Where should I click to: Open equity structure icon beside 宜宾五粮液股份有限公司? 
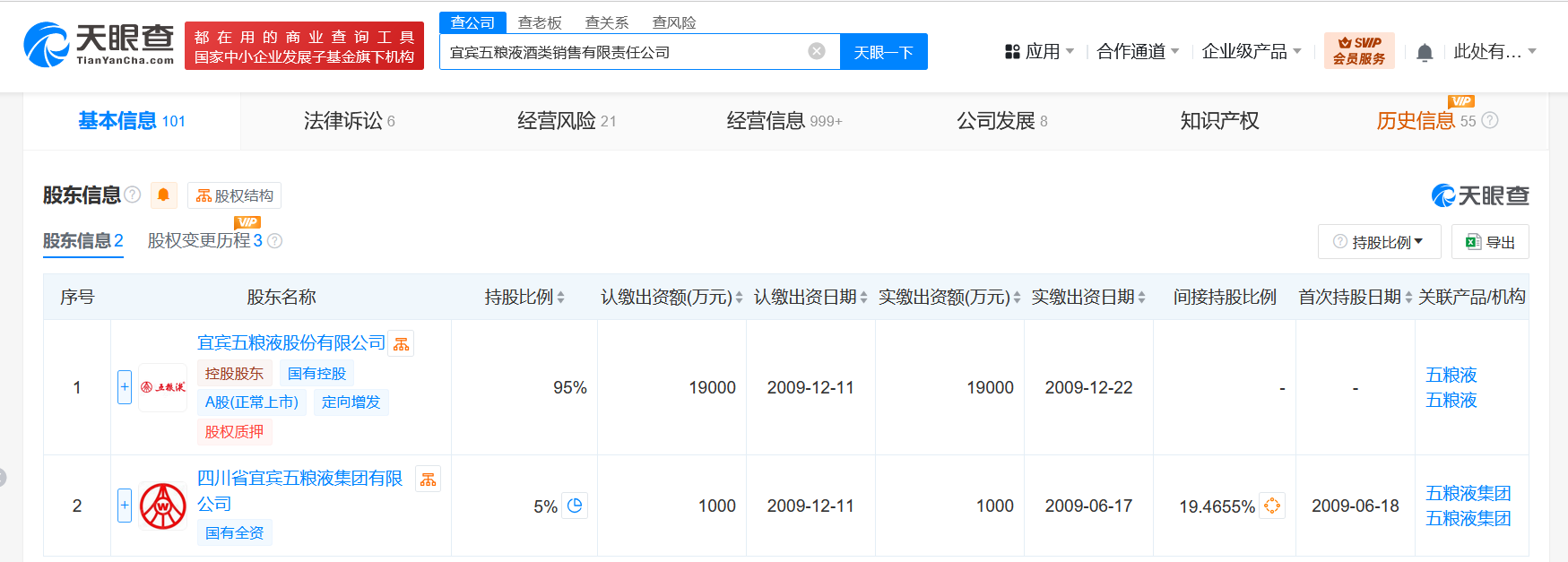pyautogui.click(x=401, y=343)
